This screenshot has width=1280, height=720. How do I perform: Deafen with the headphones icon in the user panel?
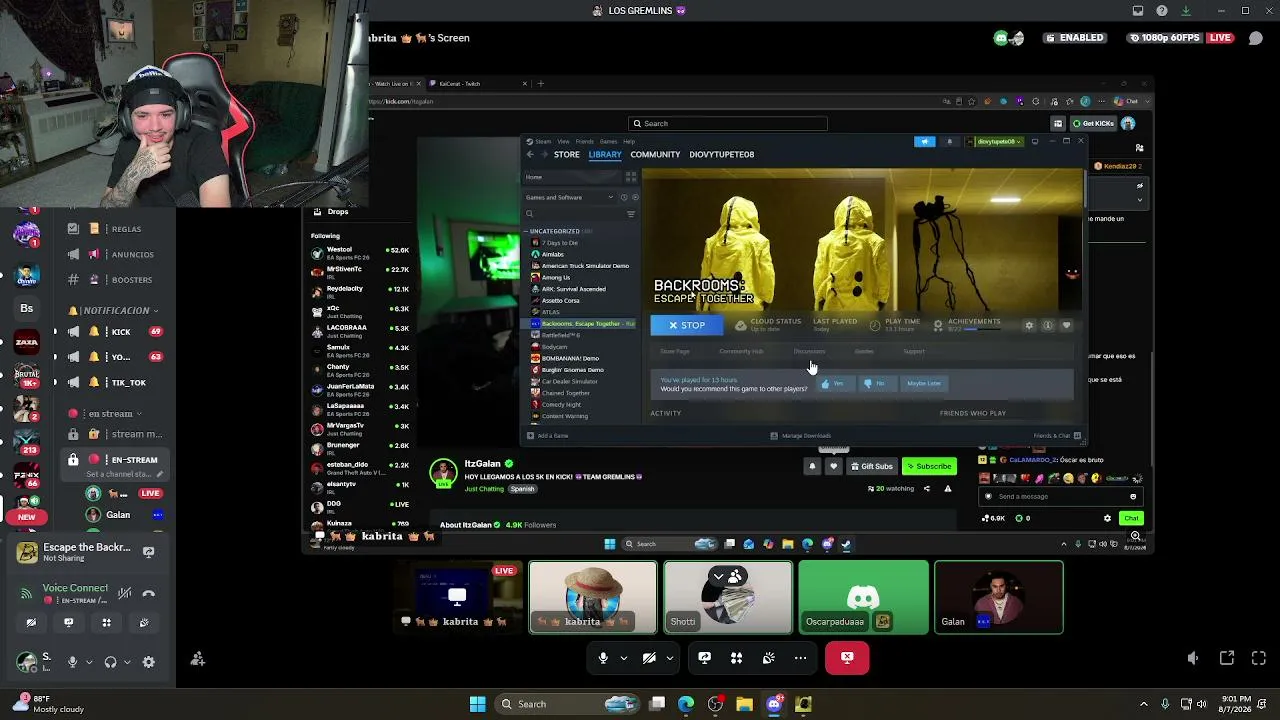click(111, 662)
